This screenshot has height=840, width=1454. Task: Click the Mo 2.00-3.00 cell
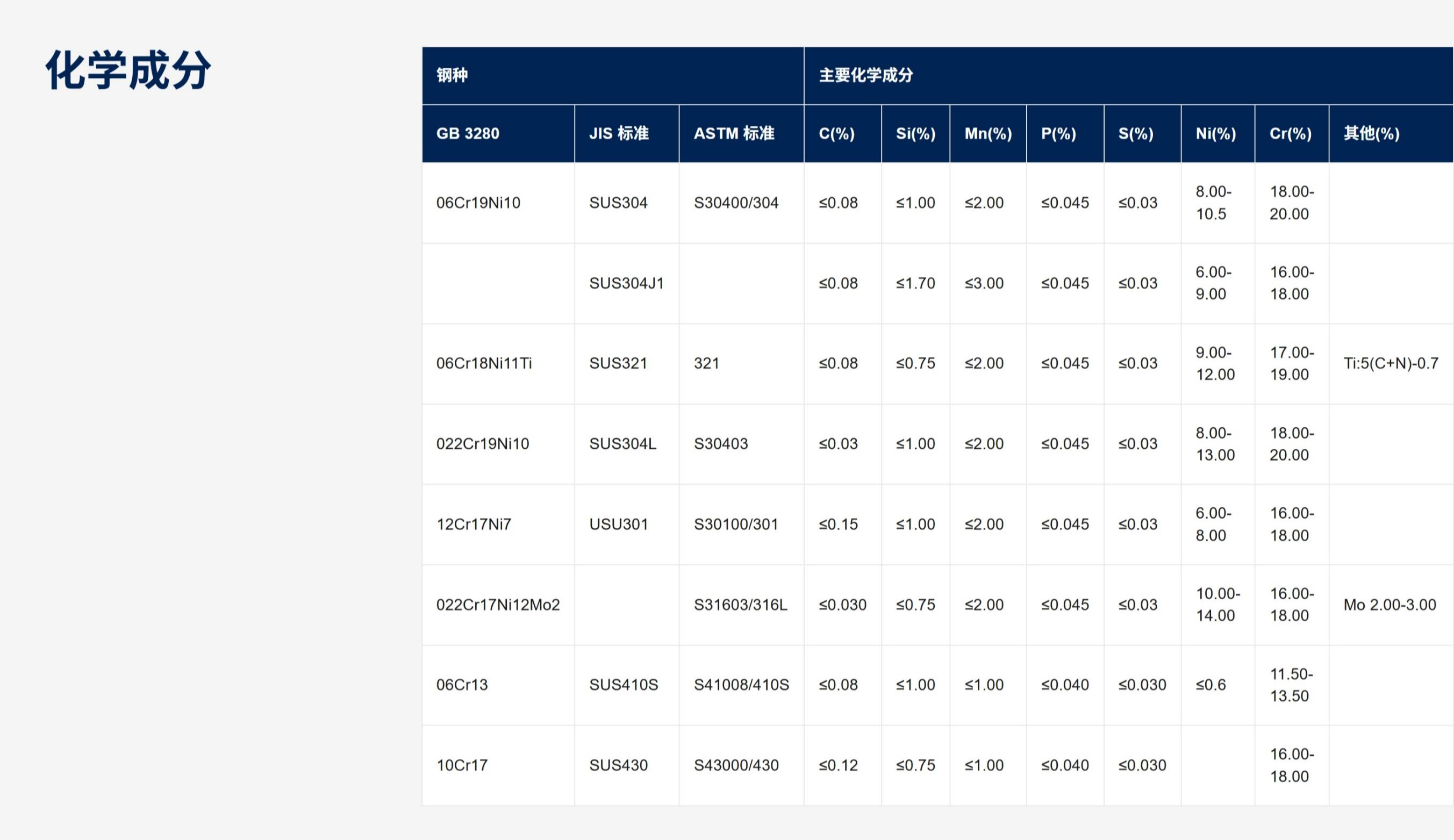pos(1389,605)
